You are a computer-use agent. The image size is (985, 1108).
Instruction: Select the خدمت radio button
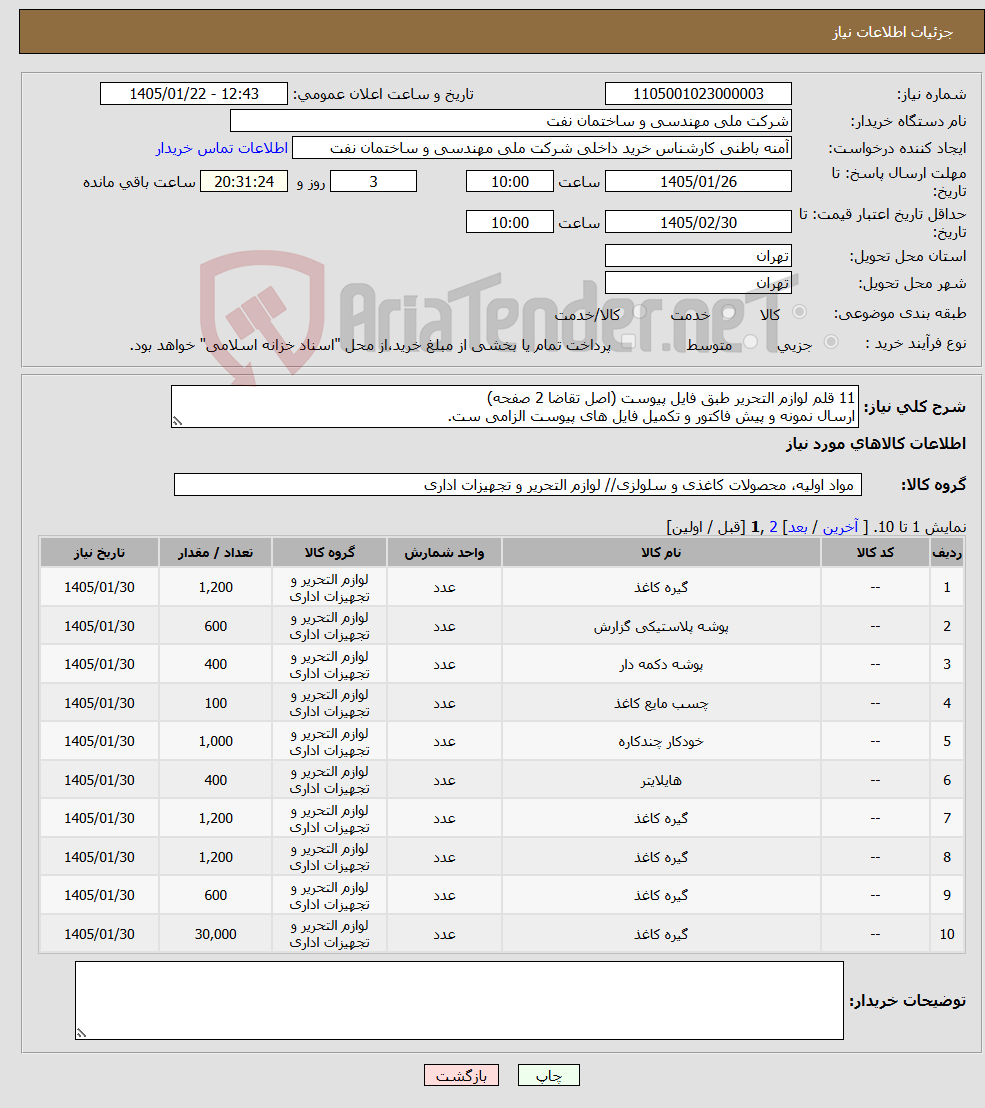point(729,312)
